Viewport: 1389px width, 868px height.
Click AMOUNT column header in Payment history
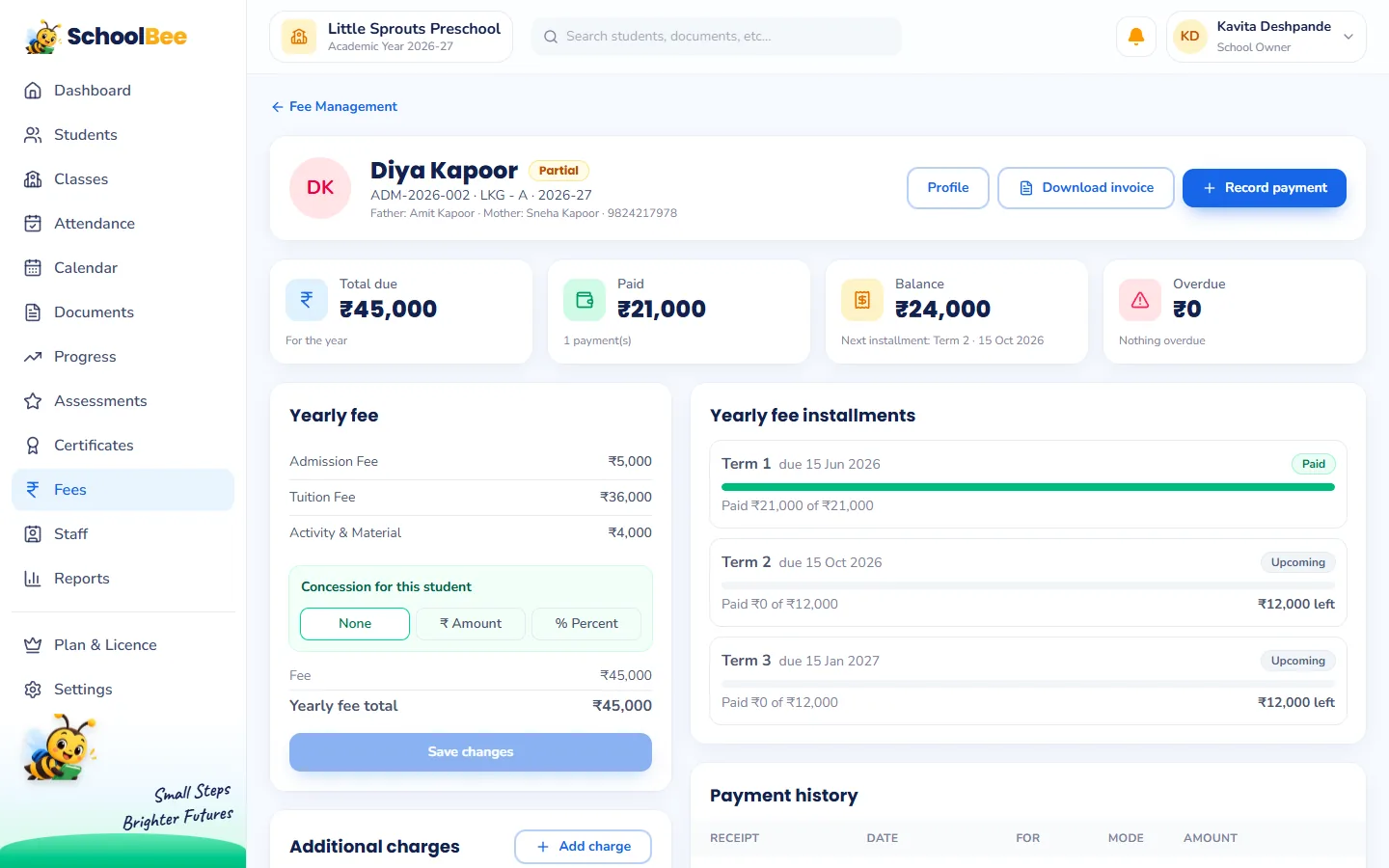click(1211, 838)
